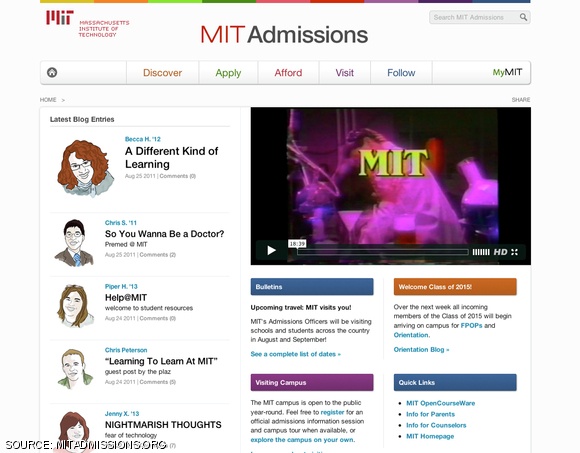Screen dimensions: 580x453
Task: Open the Afford menu
Action: coord(288,73)
